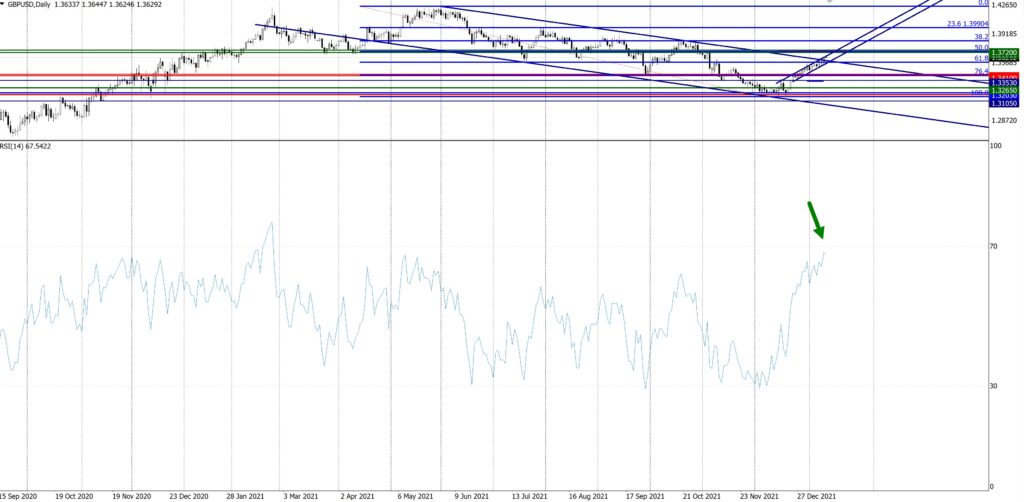Click the Fibonacci 0.0 level label

tap(983, 3)
